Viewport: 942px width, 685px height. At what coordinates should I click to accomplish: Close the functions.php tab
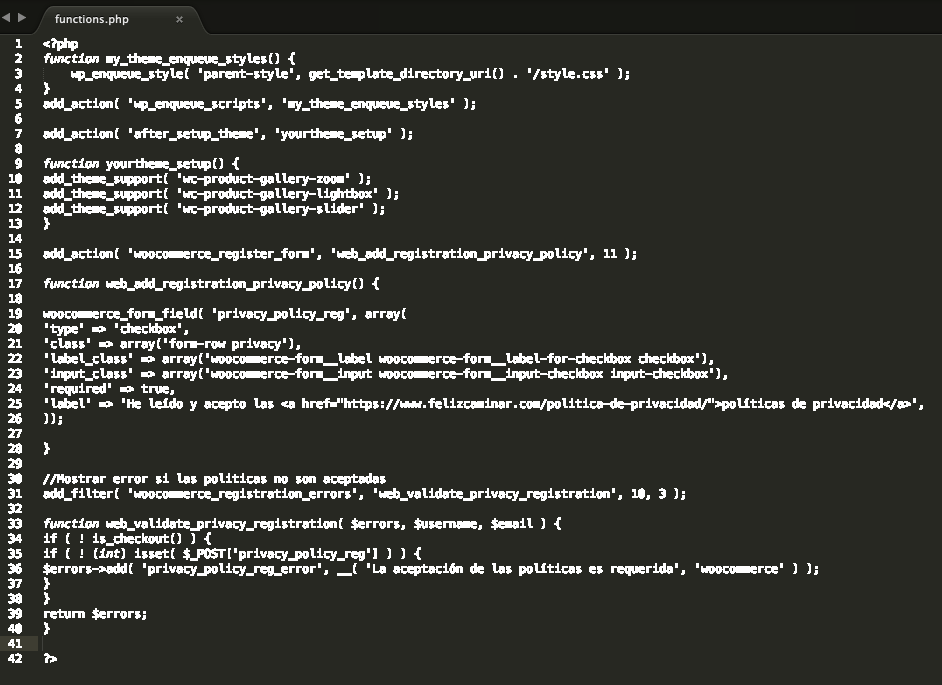click(179, 19)
